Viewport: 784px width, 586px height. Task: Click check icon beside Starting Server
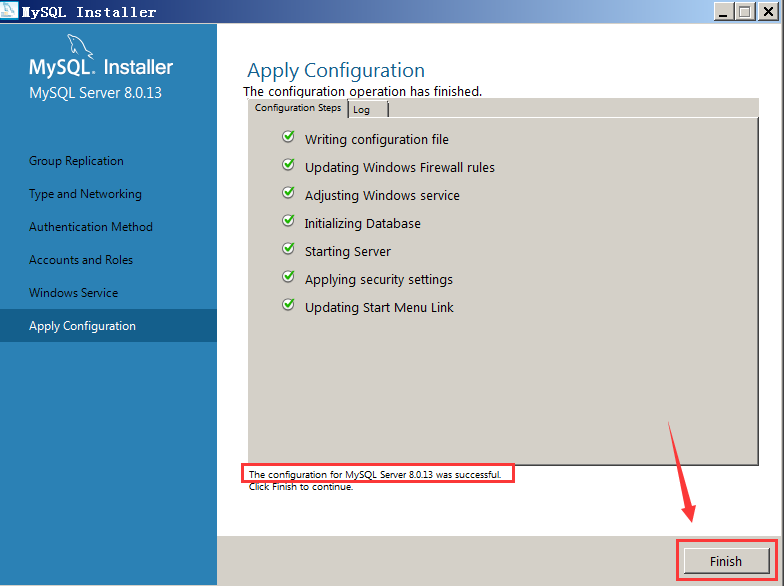tap(288, 248)
